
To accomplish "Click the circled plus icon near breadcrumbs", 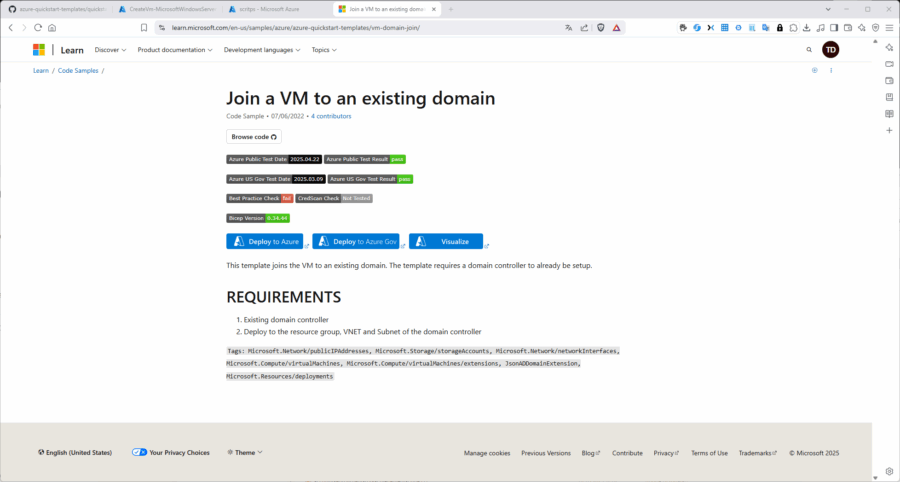I will [x=814, y=71].
